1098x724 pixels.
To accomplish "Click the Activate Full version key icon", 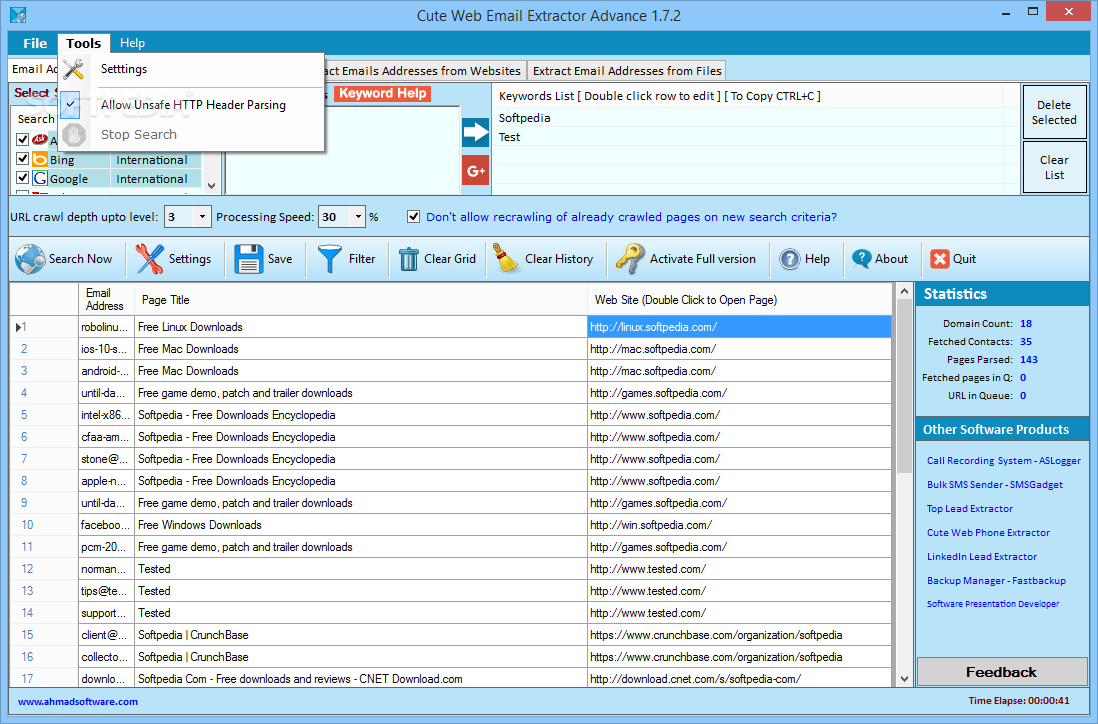I will tap(630, 258).
